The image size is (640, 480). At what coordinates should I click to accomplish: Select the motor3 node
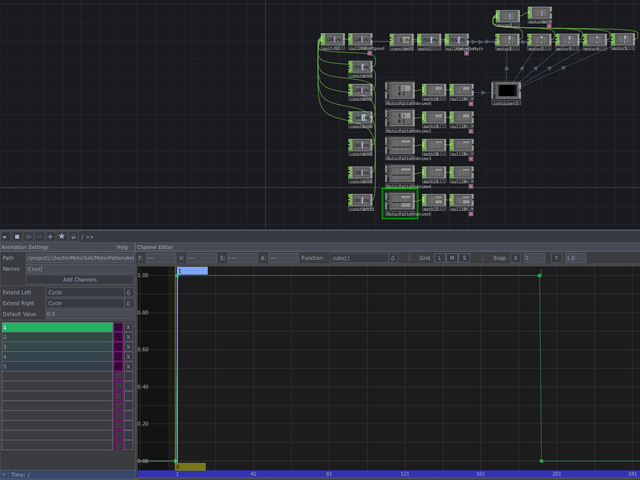[567, 40]
